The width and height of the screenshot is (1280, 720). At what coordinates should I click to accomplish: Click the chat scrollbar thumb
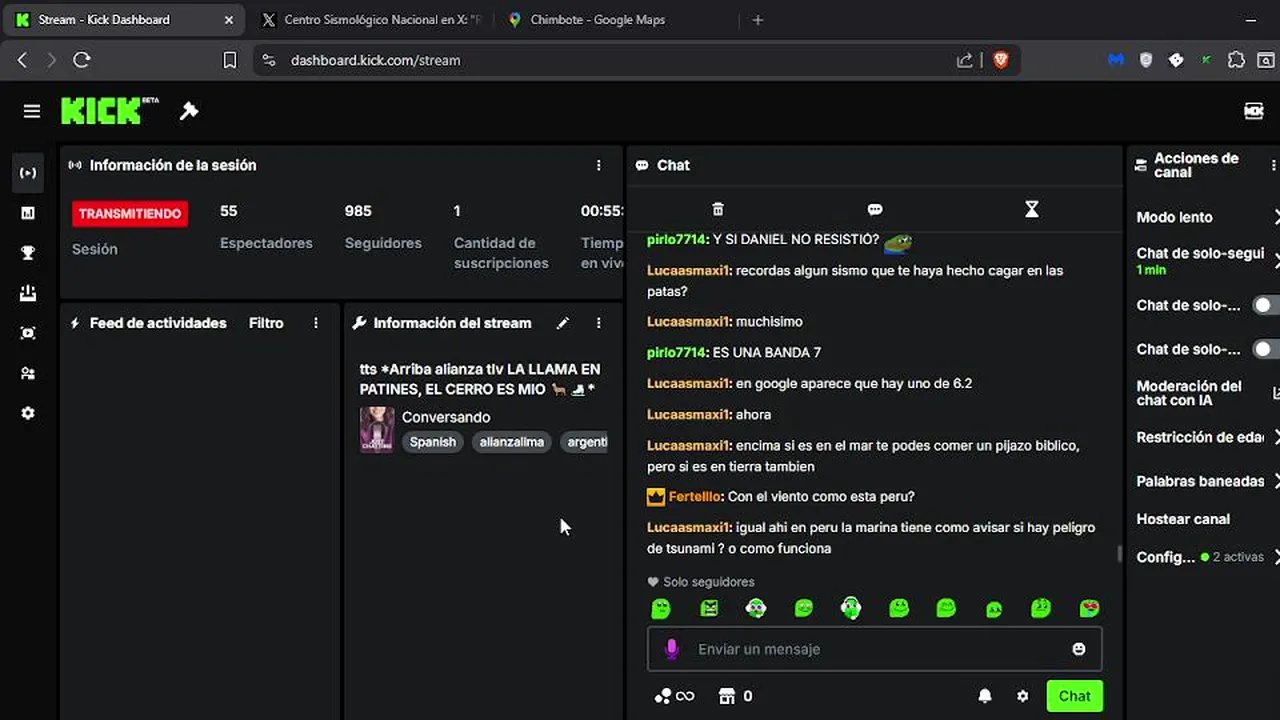(1119, 554)
